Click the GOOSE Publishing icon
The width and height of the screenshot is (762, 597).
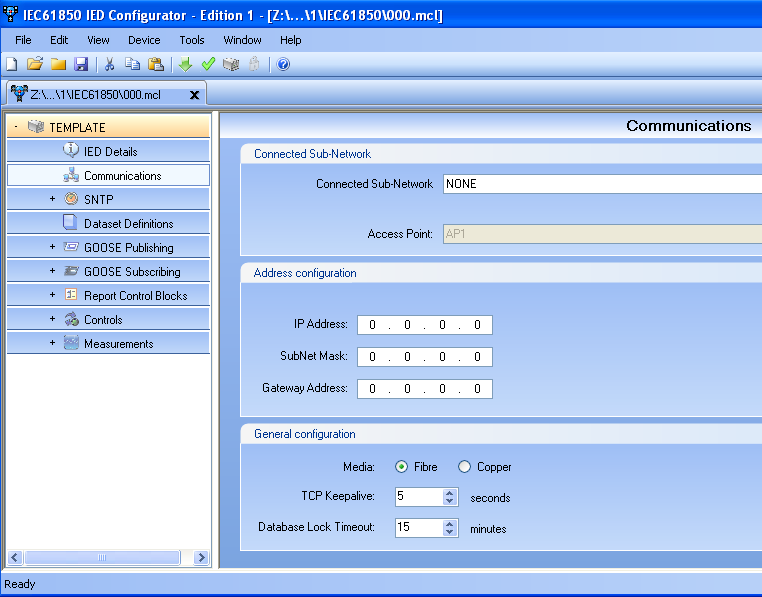pyautogui.click(x=71, y=247)
